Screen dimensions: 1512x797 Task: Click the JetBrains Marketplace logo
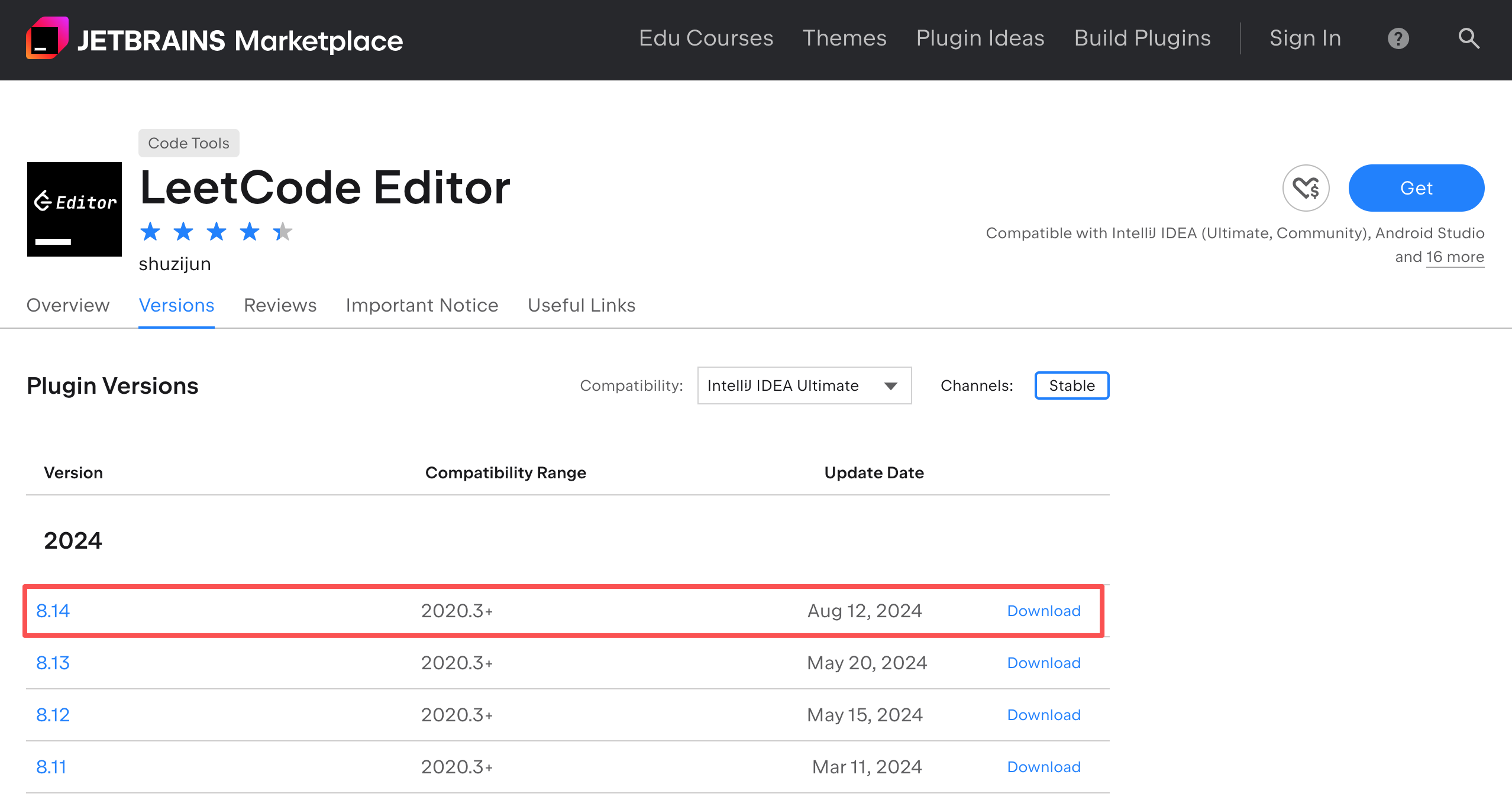pos(214,39)
